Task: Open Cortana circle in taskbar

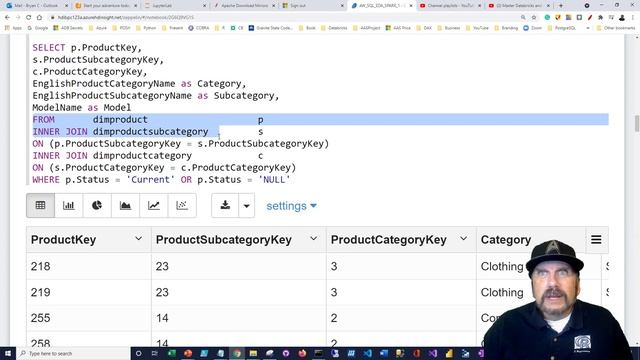Action: [x=138, y=353]
